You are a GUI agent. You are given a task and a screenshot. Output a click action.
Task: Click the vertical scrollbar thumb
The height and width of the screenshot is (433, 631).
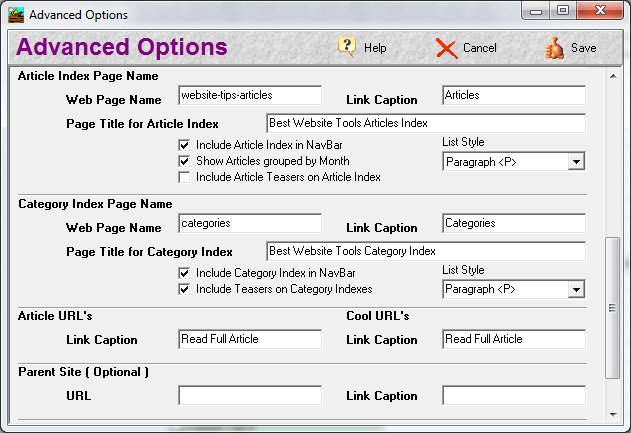tap(612, 308)
